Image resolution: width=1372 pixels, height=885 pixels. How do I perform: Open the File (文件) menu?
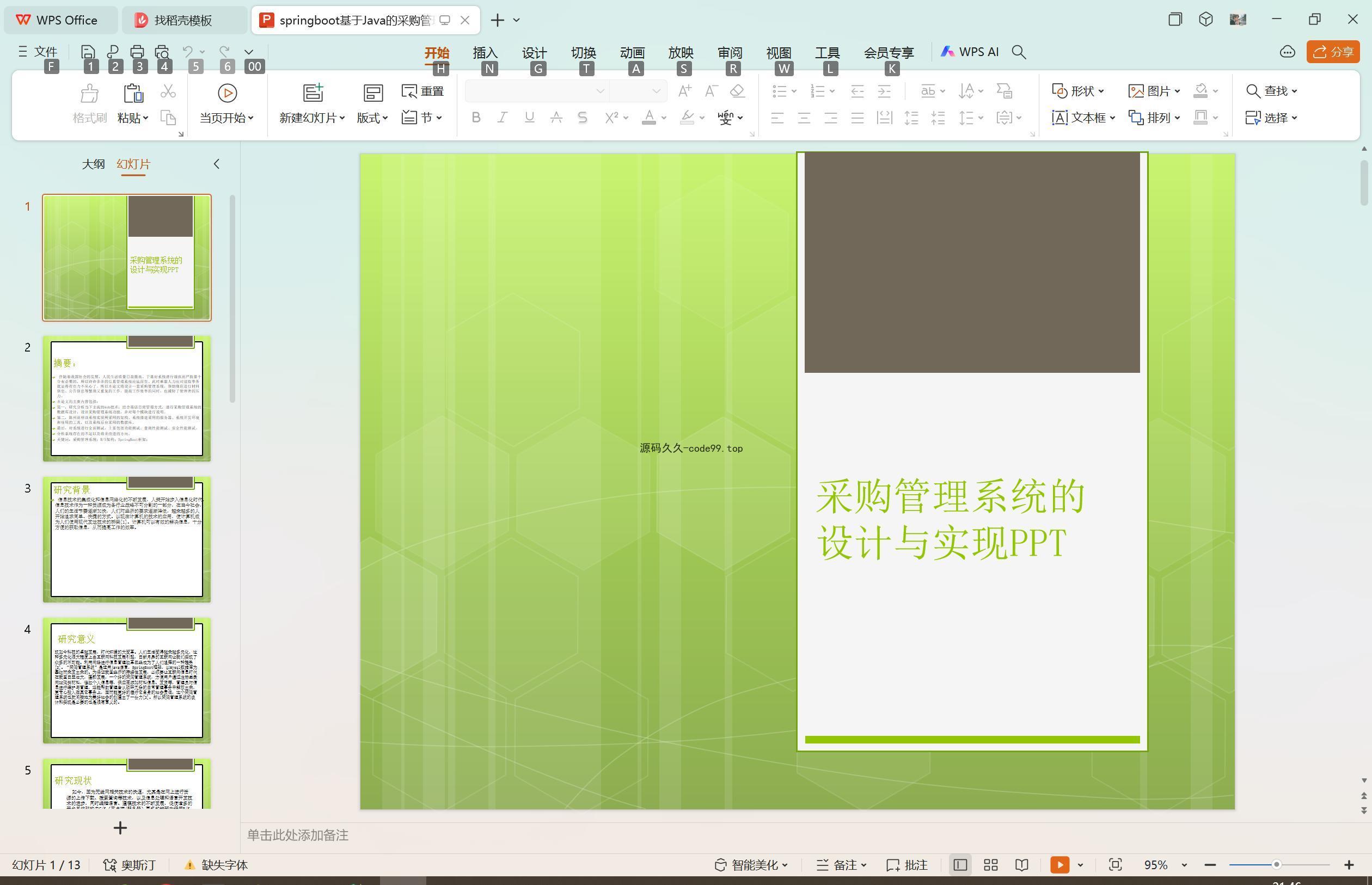(38, 52)
